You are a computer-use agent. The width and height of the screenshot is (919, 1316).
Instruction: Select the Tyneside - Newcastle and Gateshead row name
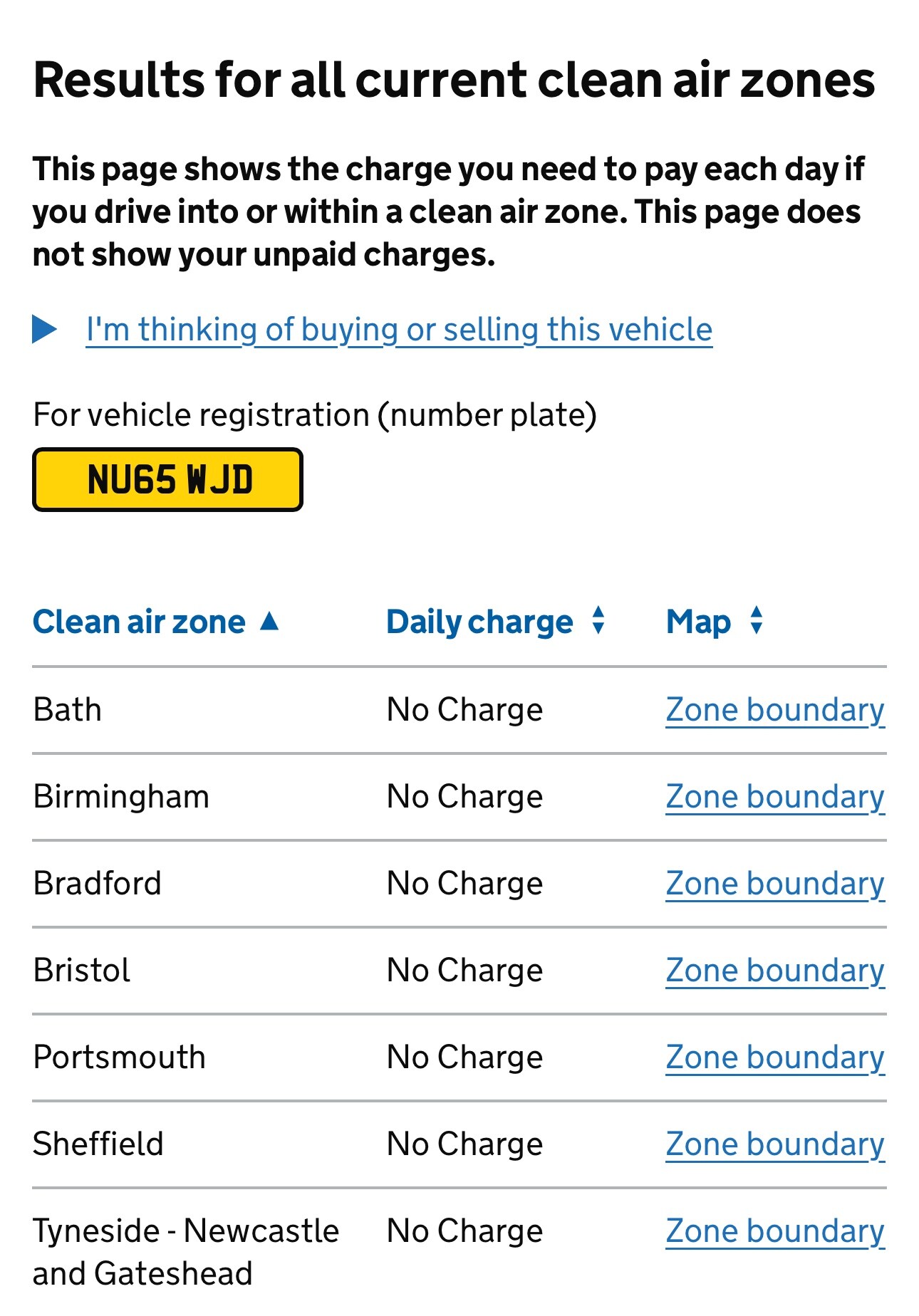click(x=185, y=1252)
